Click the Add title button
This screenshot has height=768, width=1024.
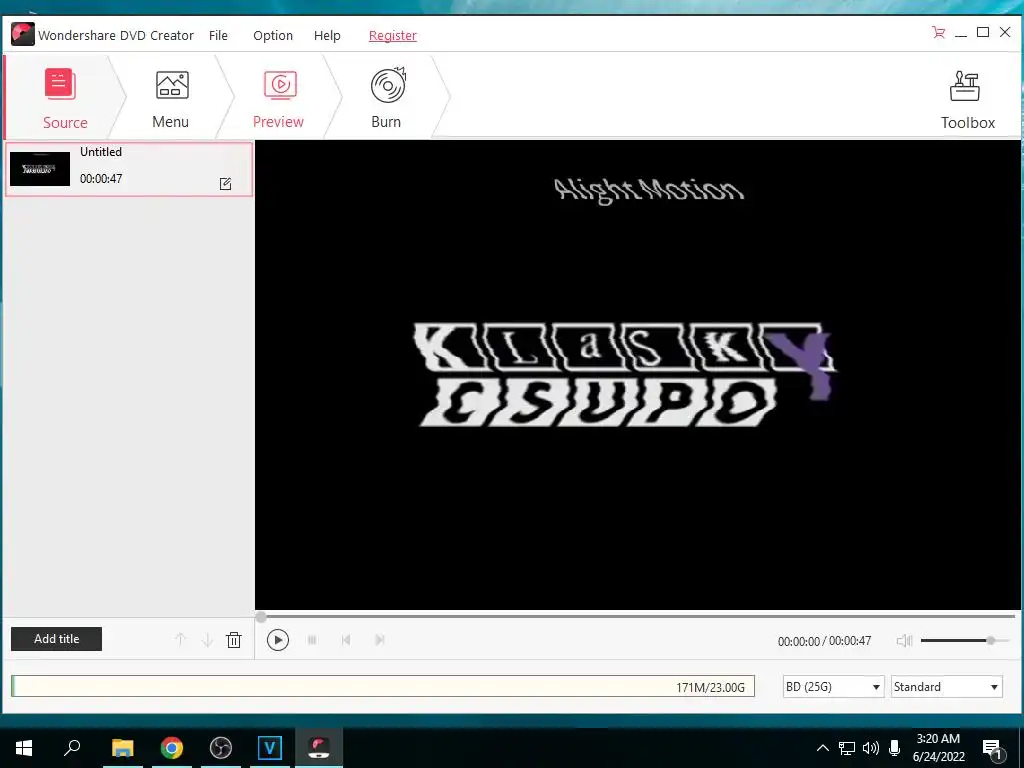click(56, 639)
